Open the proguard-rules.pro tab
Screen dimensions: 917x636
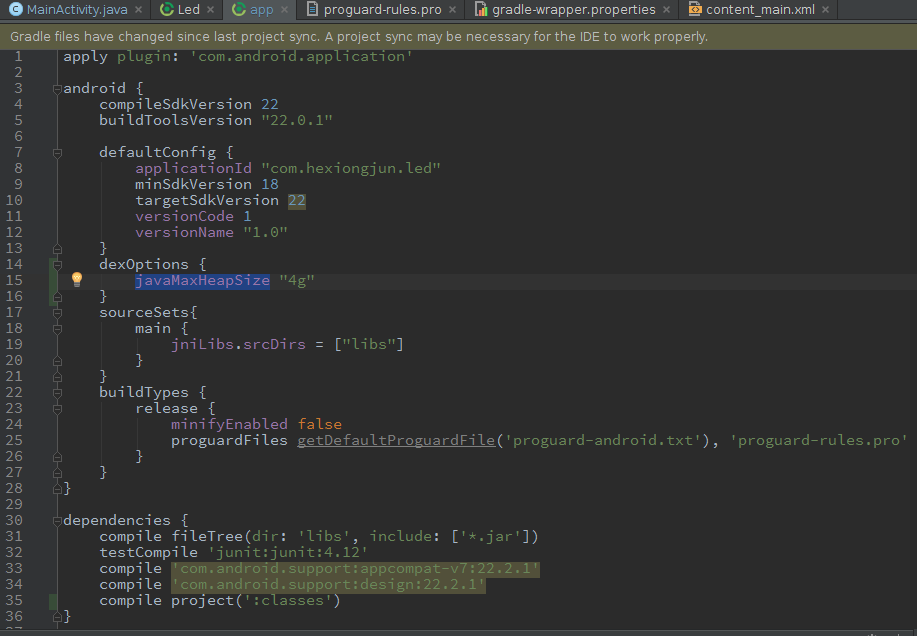pos(381,9)
